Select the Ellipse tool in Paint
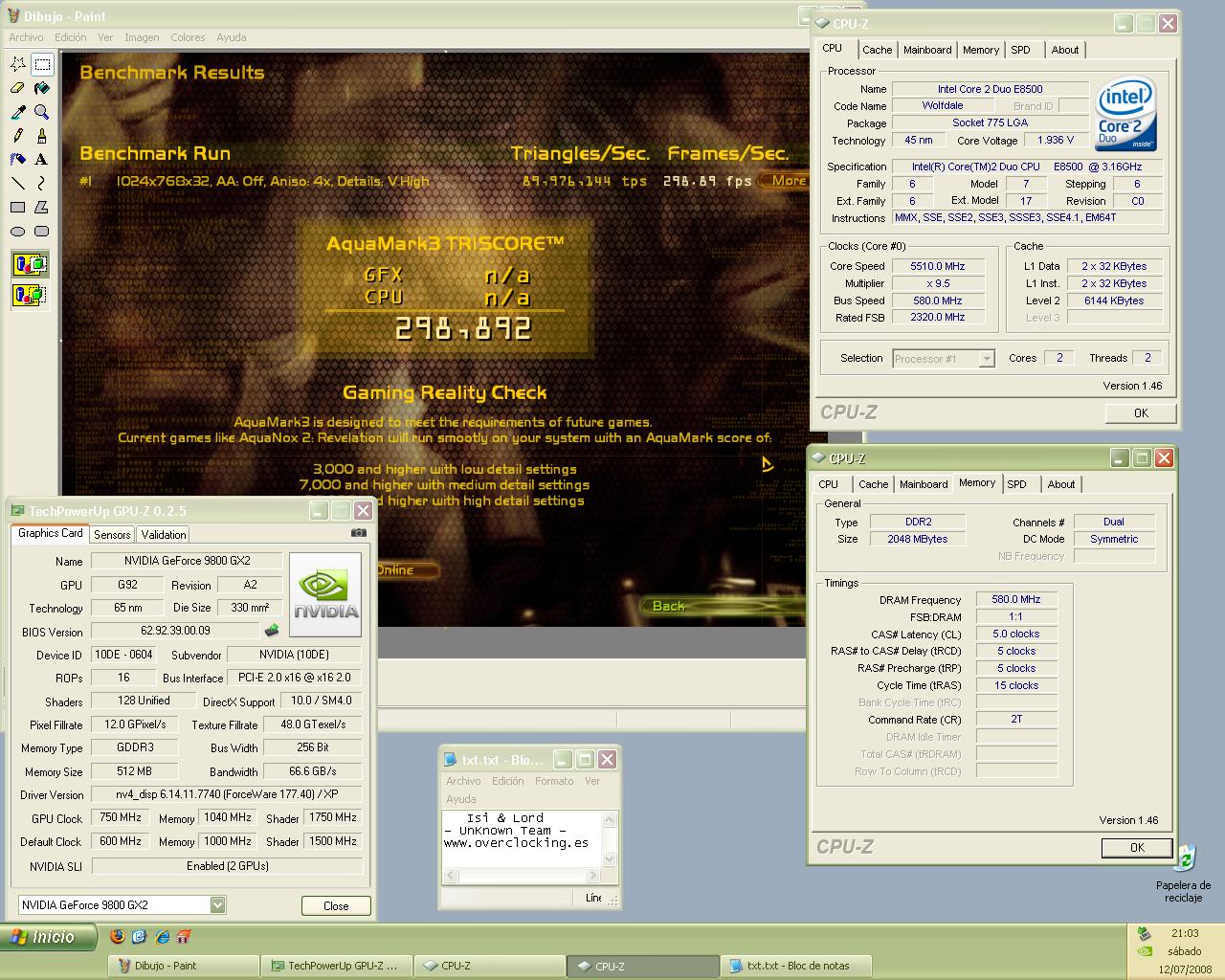Screen dimensions: 1225x980 coord(18,231)
